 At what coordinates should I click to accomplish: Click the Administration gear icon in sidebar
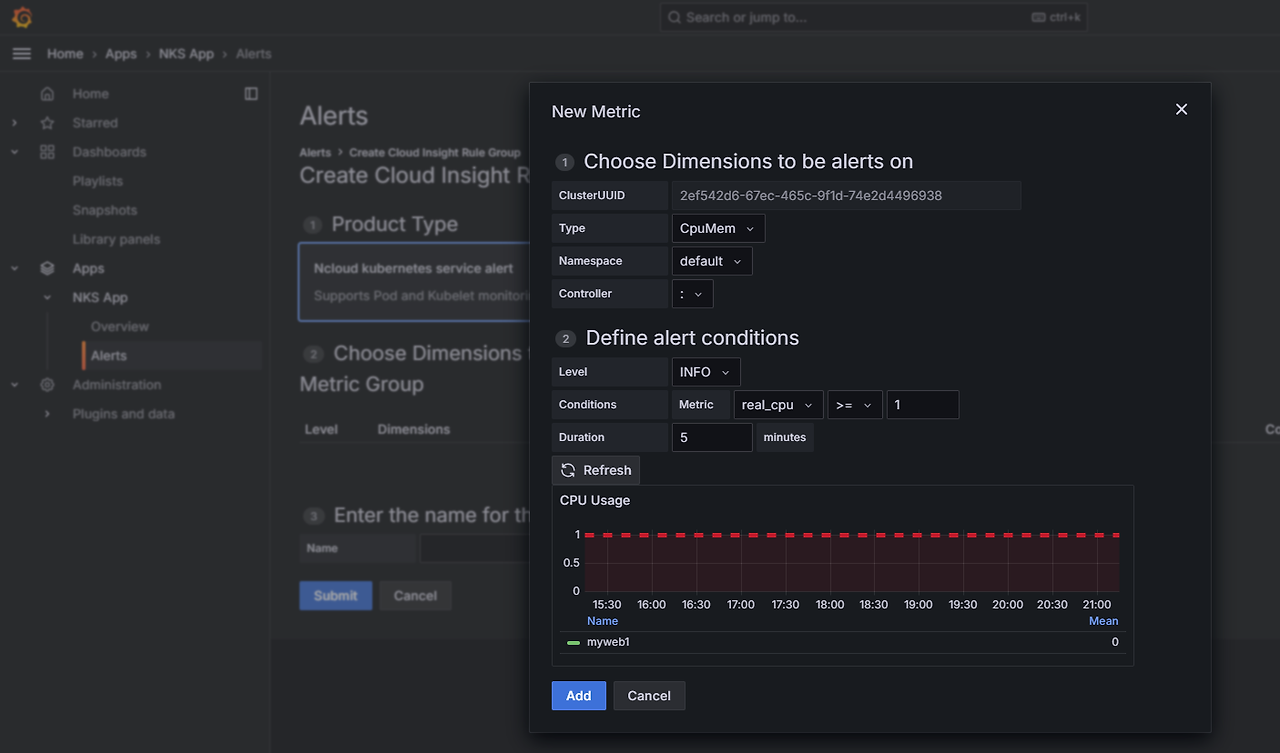click(47, 385)
